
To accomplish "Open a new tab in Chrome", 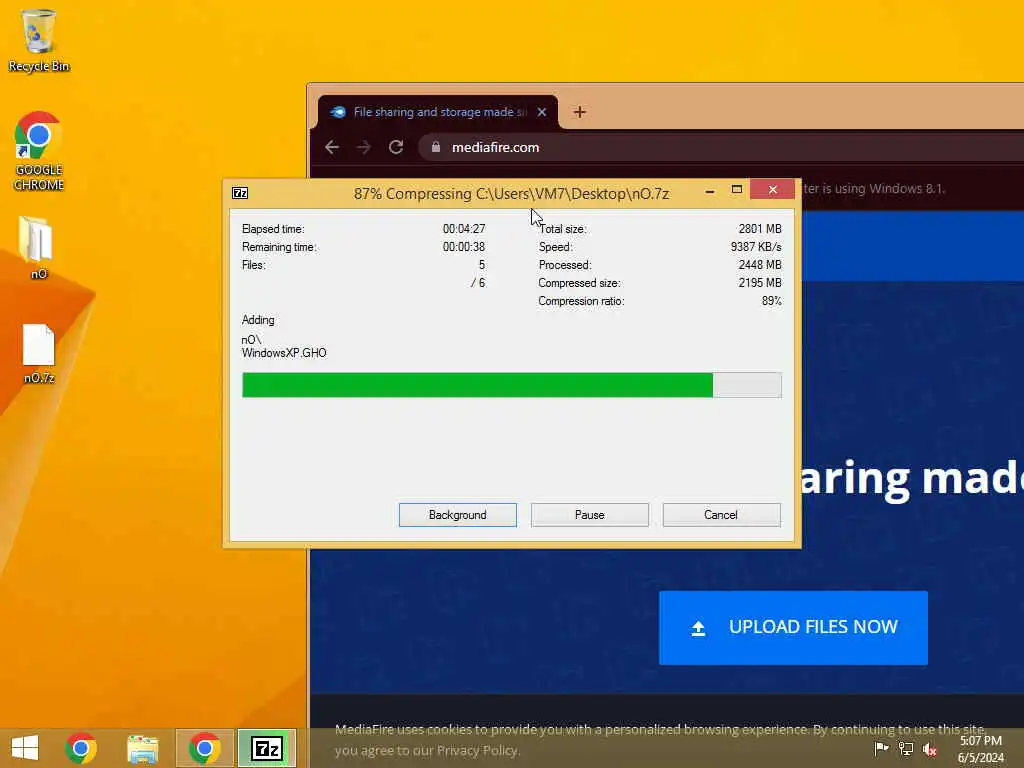I will point(579,112).
